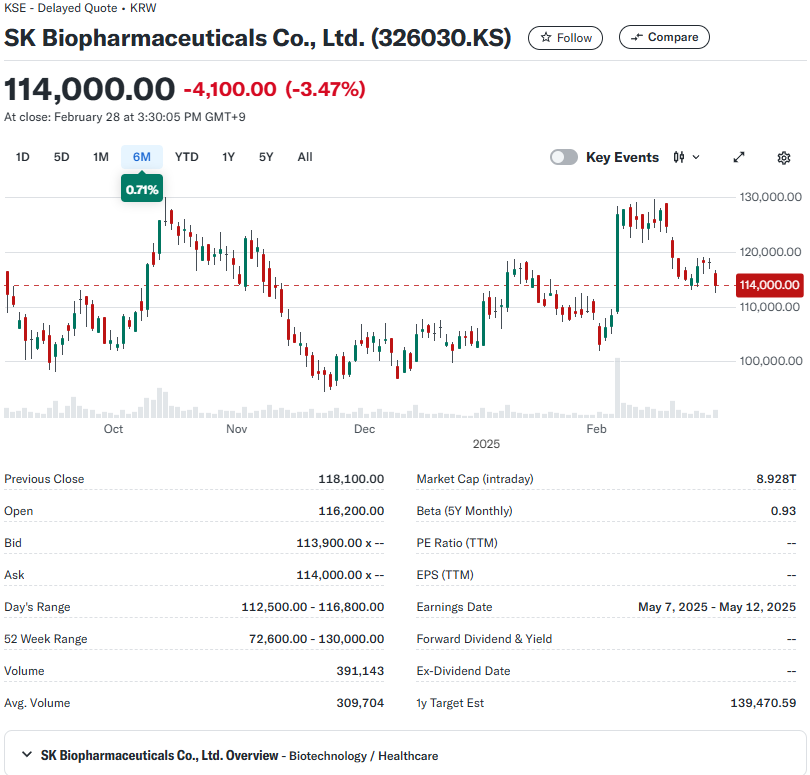Switch to the 5Y chart range
810x775 pixels.
(x=266, y=157)
